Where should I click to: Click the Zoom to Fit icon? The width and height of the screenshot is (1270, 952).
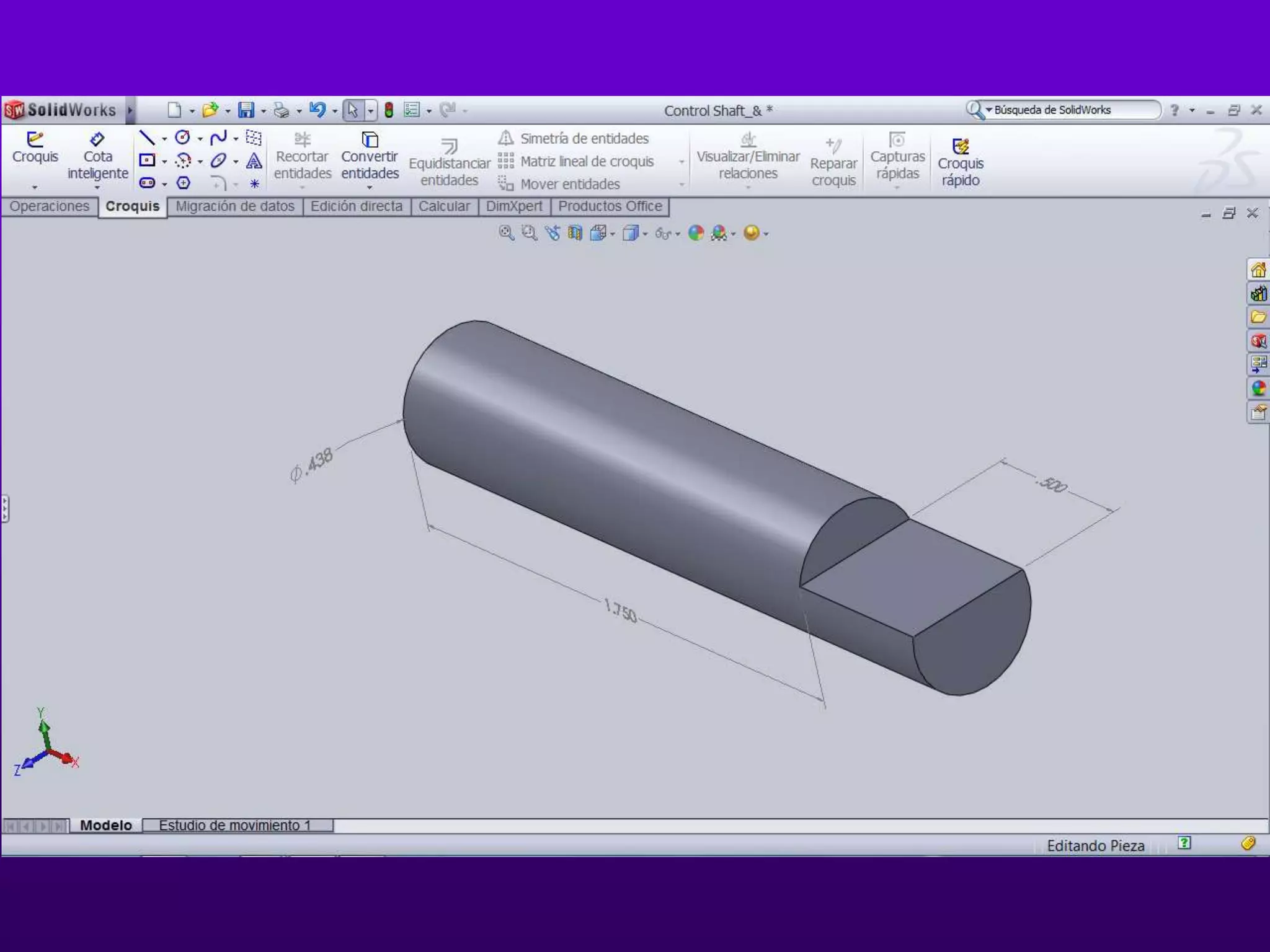point(506,233)
